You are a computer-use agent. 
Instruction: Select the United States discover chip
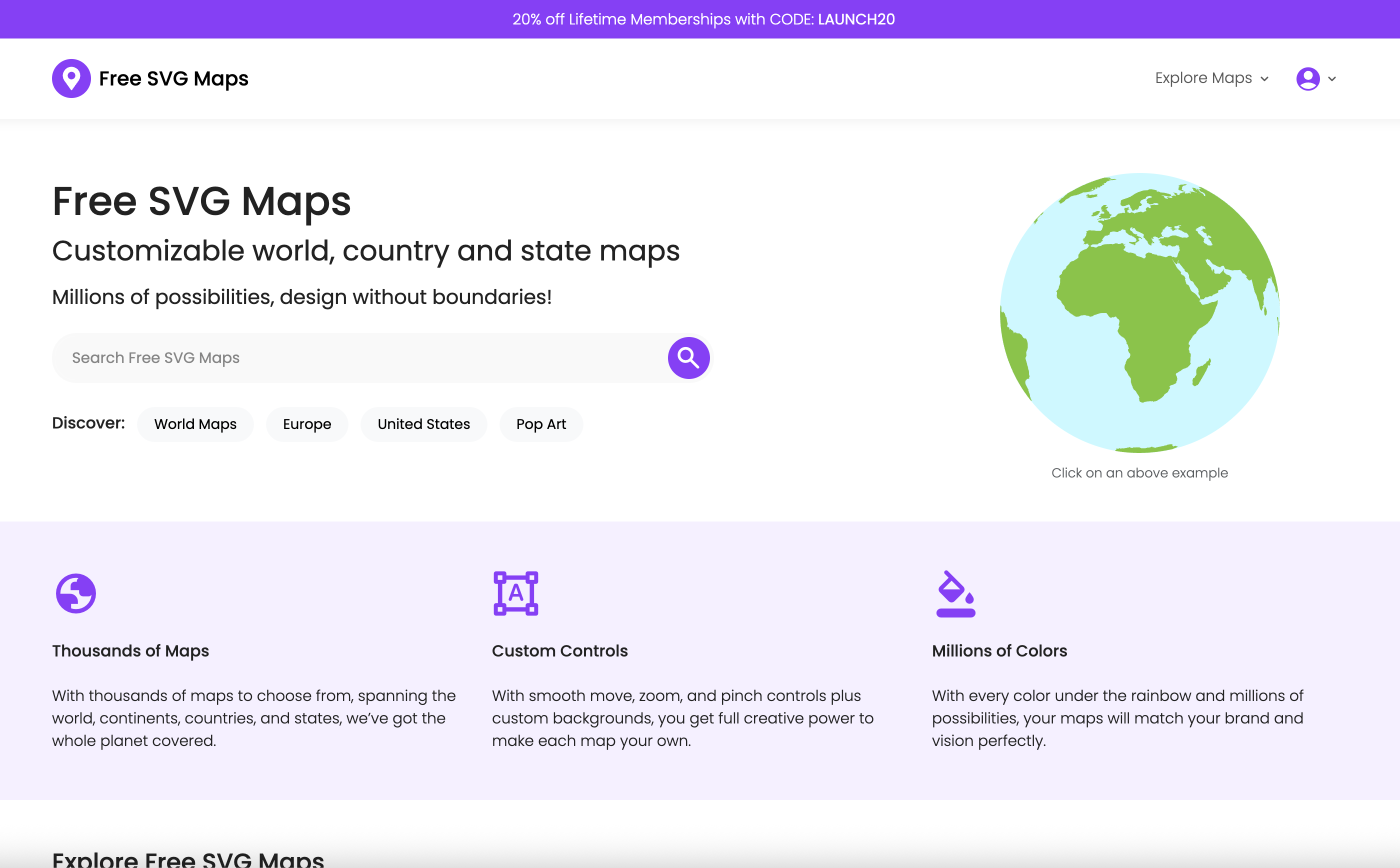pos(423,424)
